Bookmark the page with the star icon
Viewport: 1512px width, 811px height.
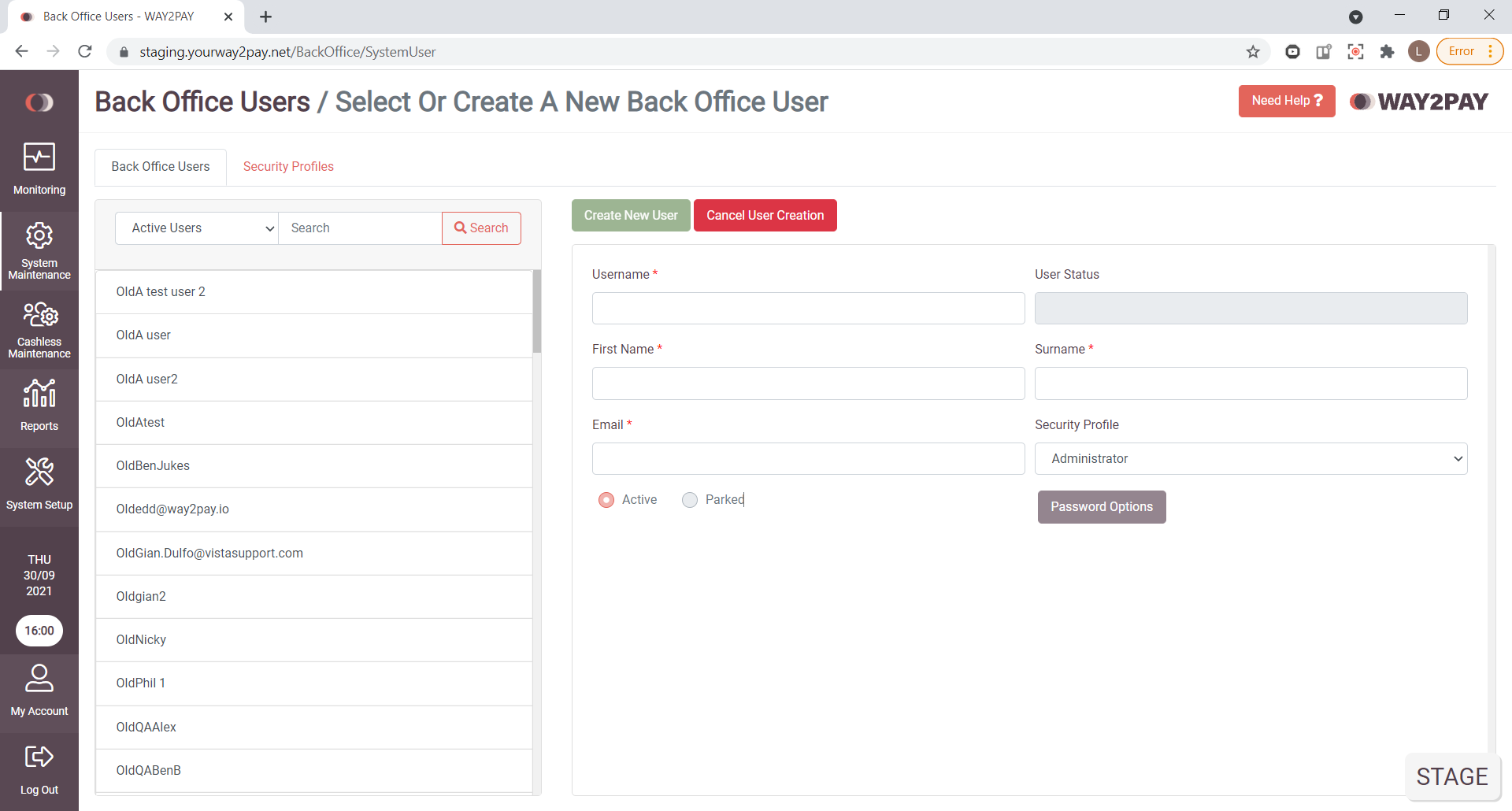(x=1253, y=51)
